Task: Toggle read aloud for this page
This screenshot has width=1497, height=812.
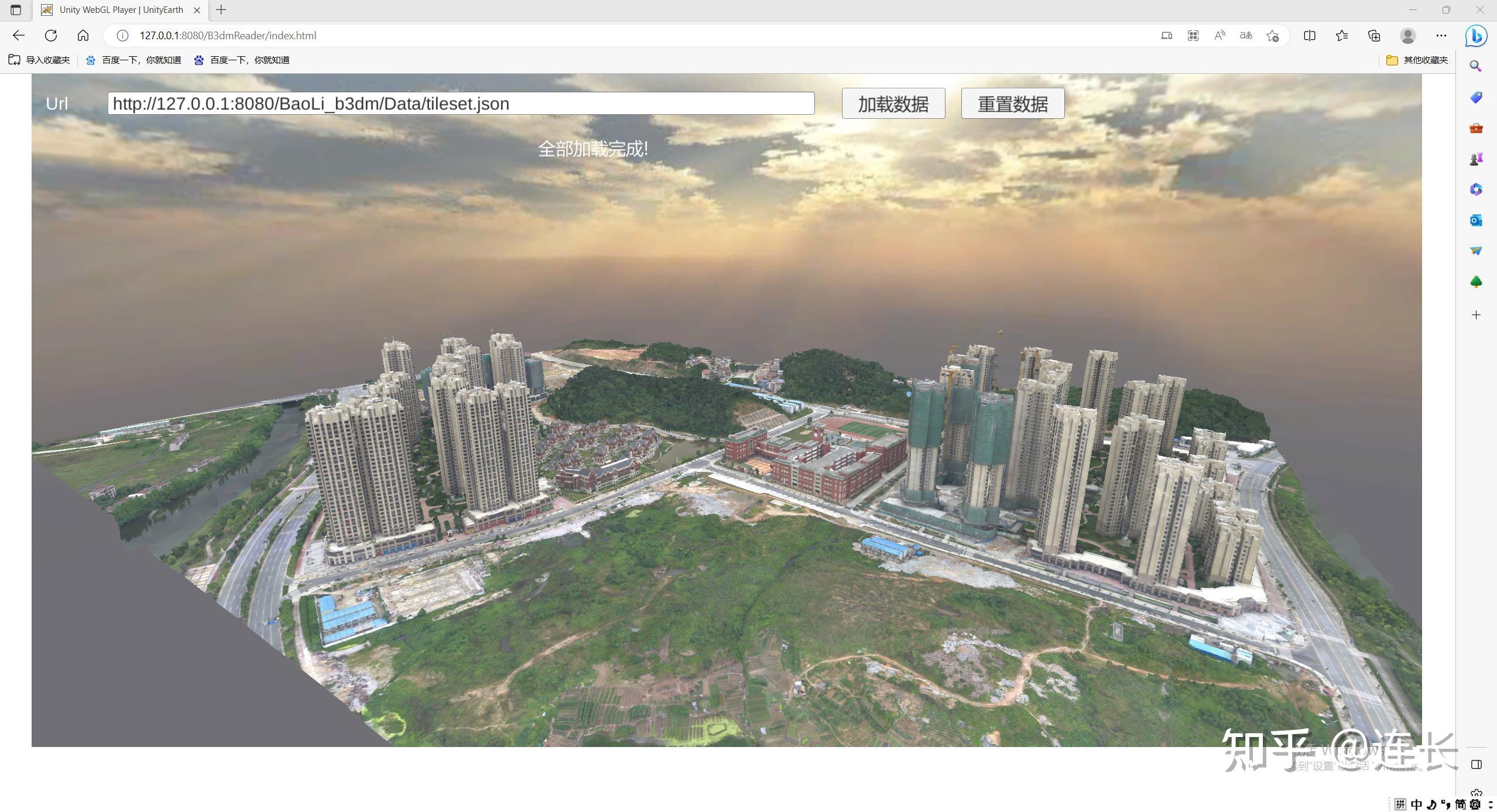Action: pos(1219,35)
